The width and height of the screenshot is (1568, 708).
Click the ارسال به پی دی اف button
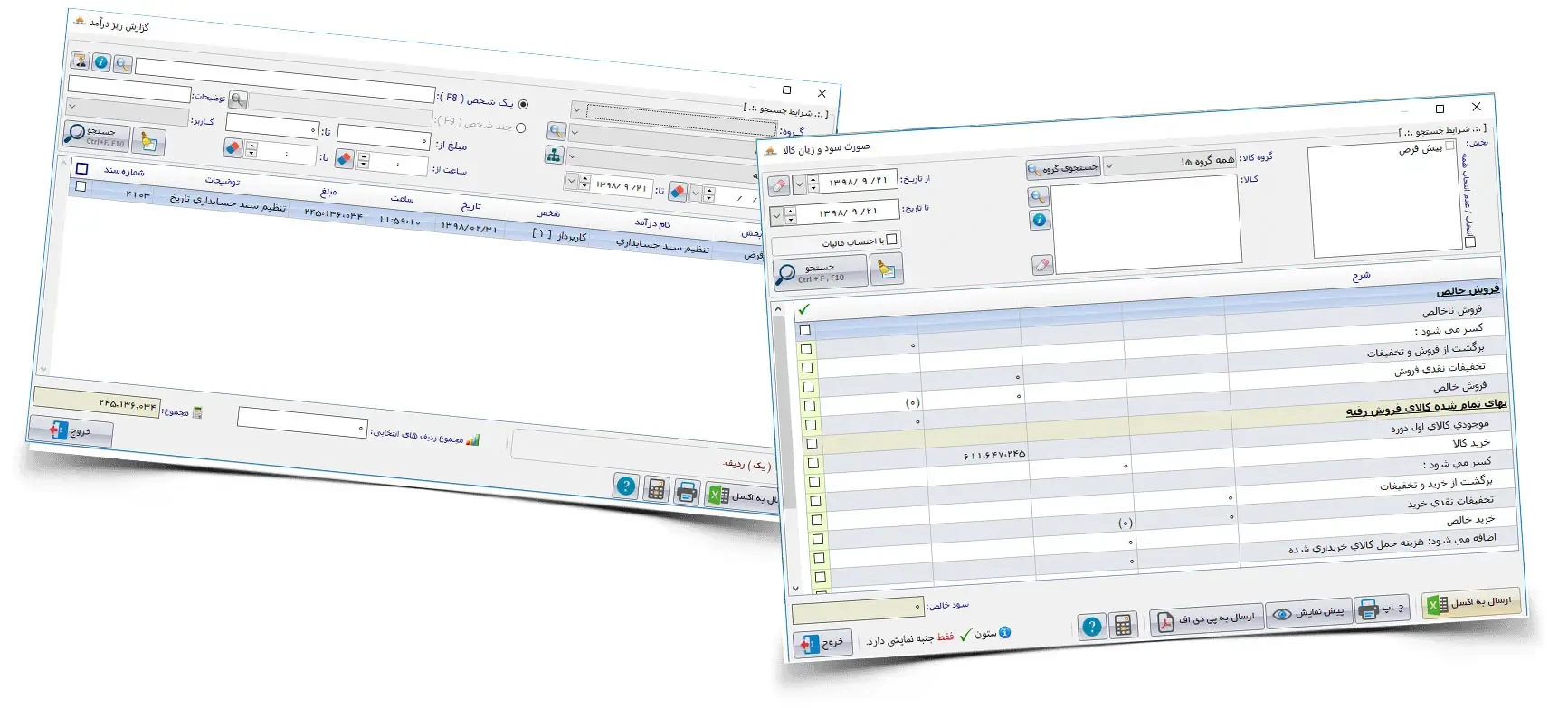pos(1205,619)
